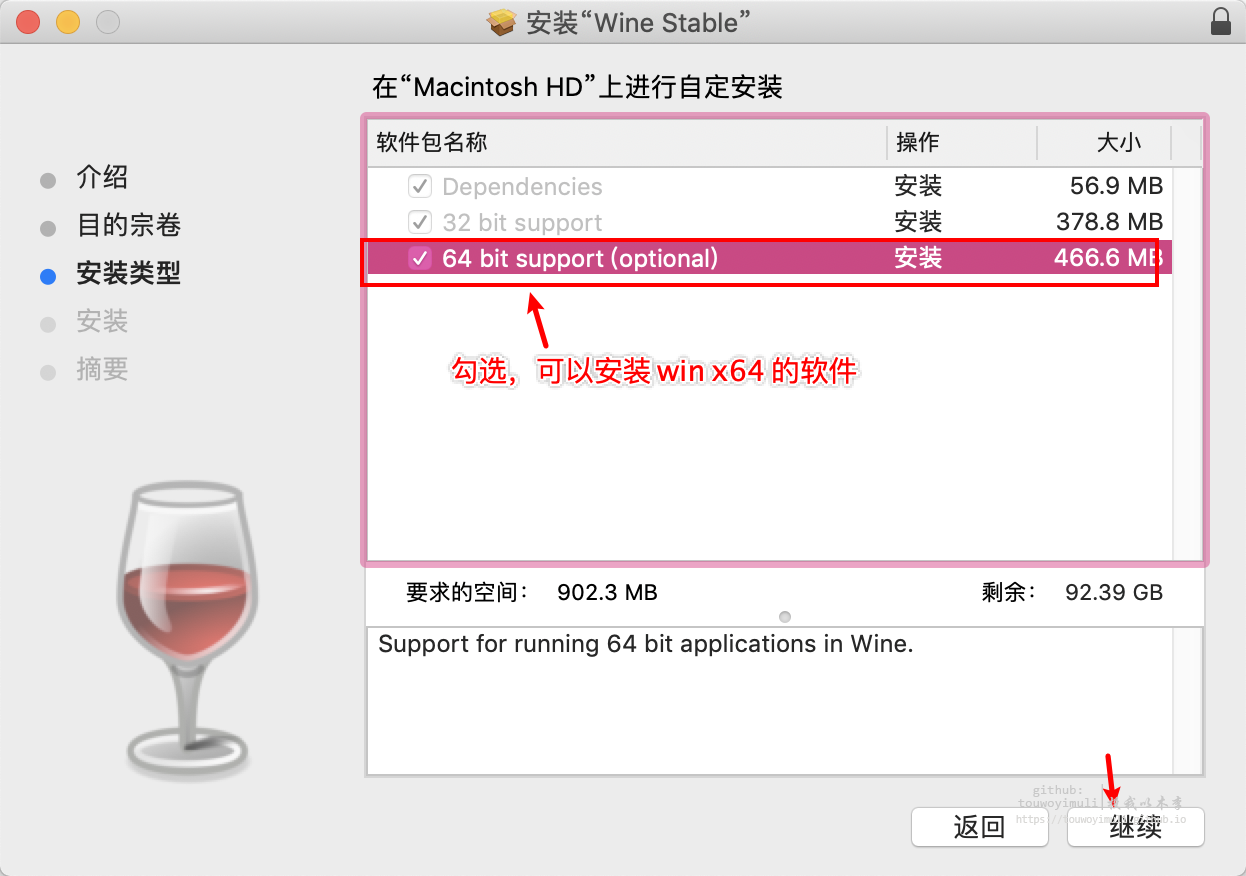The height and width of the screenshot is (876, 1246).
Task: Toggle the 32 bit support checkbox
Action: pos(420,222)
